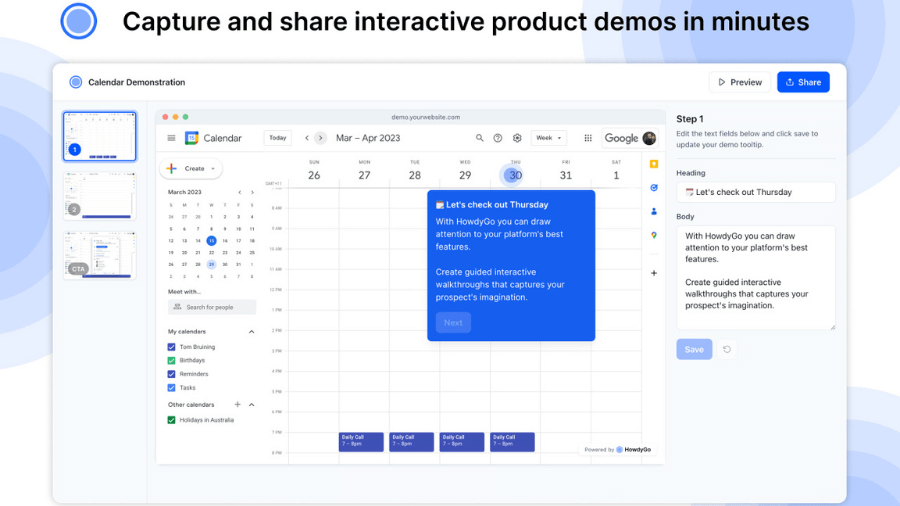This screenshot has height=506, width=900.
Task: Click the blue Share button
Action: tap(803, 82)
